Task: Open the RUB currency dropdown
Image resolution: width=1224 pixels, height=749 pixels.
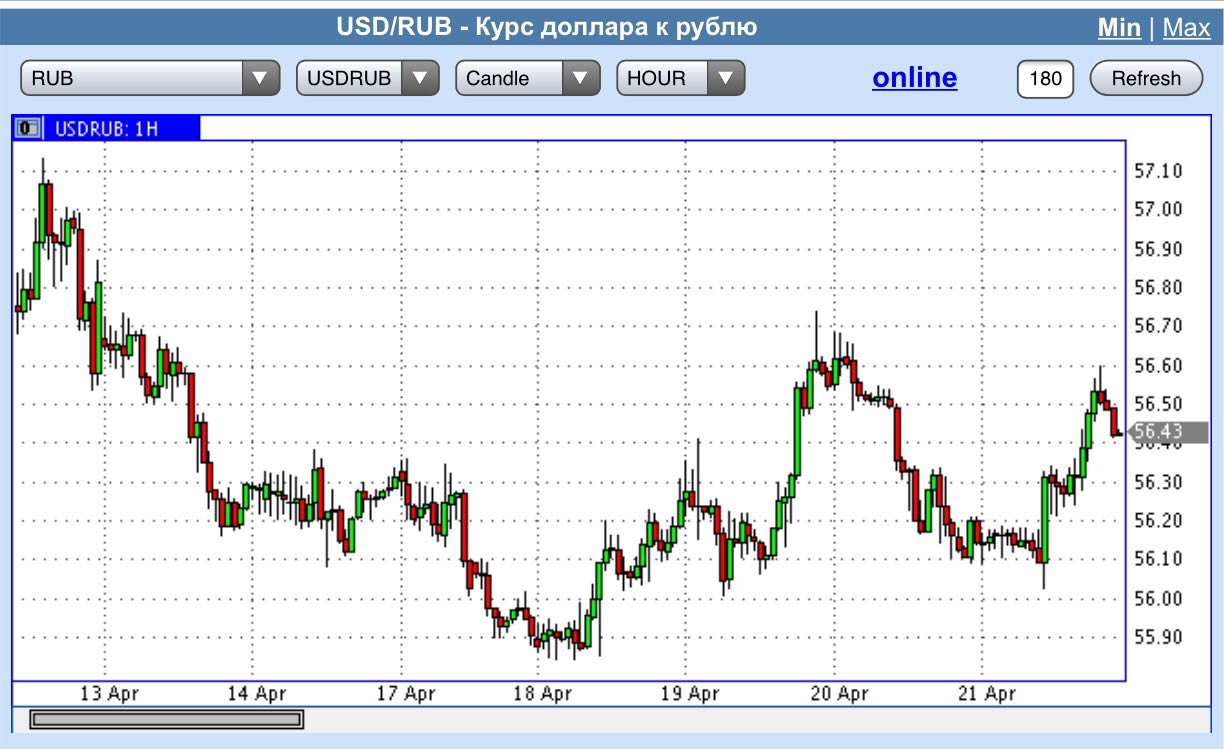Action: click(x=150, y=78)
